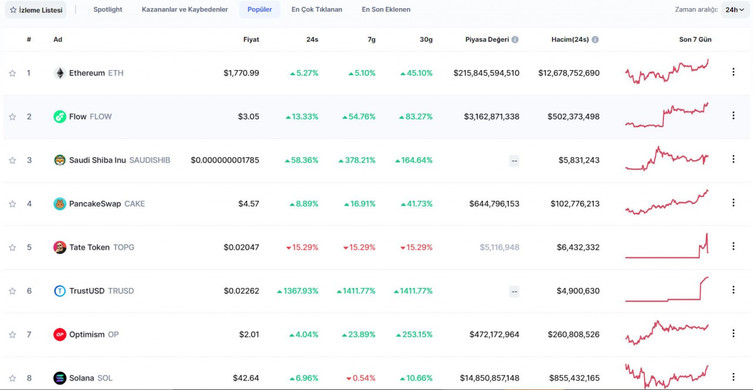The image size is (753, 390).
Task: Open the three-dot menu for TrustUSD
Action: [x=733, y=290]
